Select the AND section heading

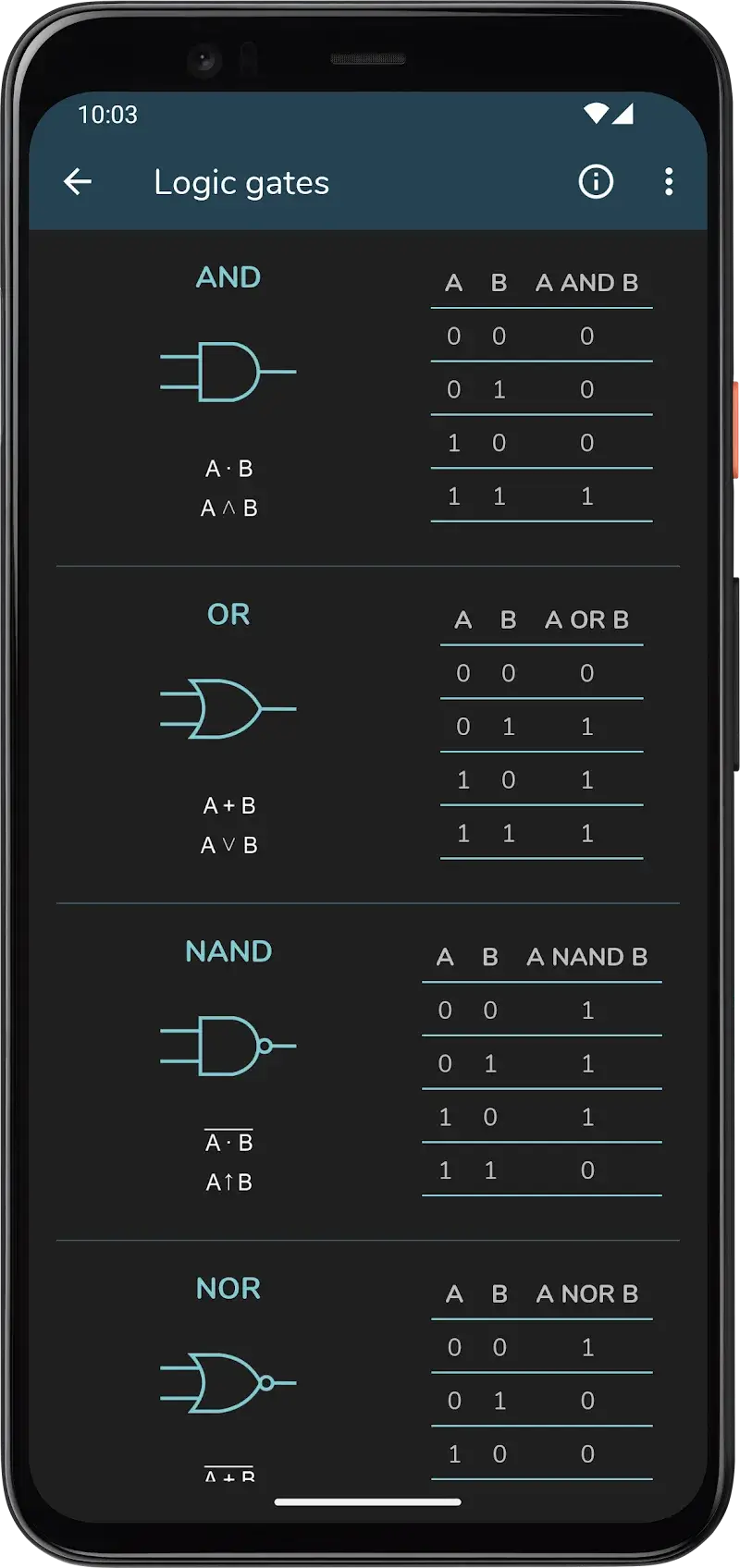click(228, 276)
